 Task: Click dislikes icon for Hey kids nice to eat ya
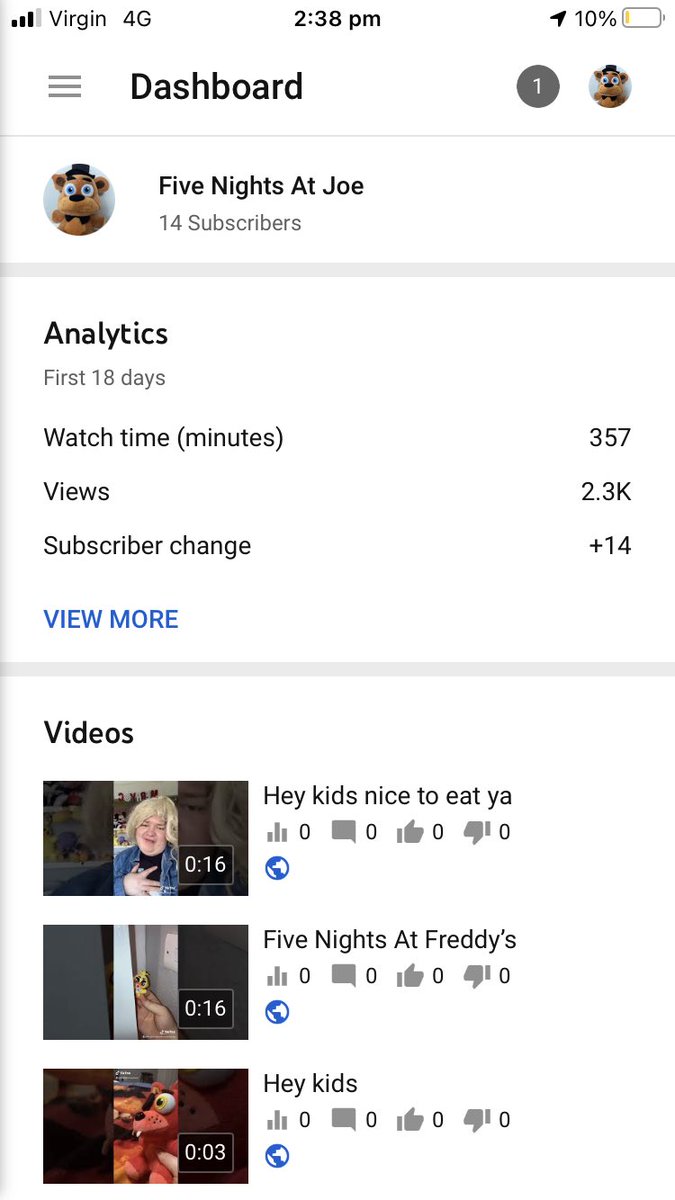[477, 832]
